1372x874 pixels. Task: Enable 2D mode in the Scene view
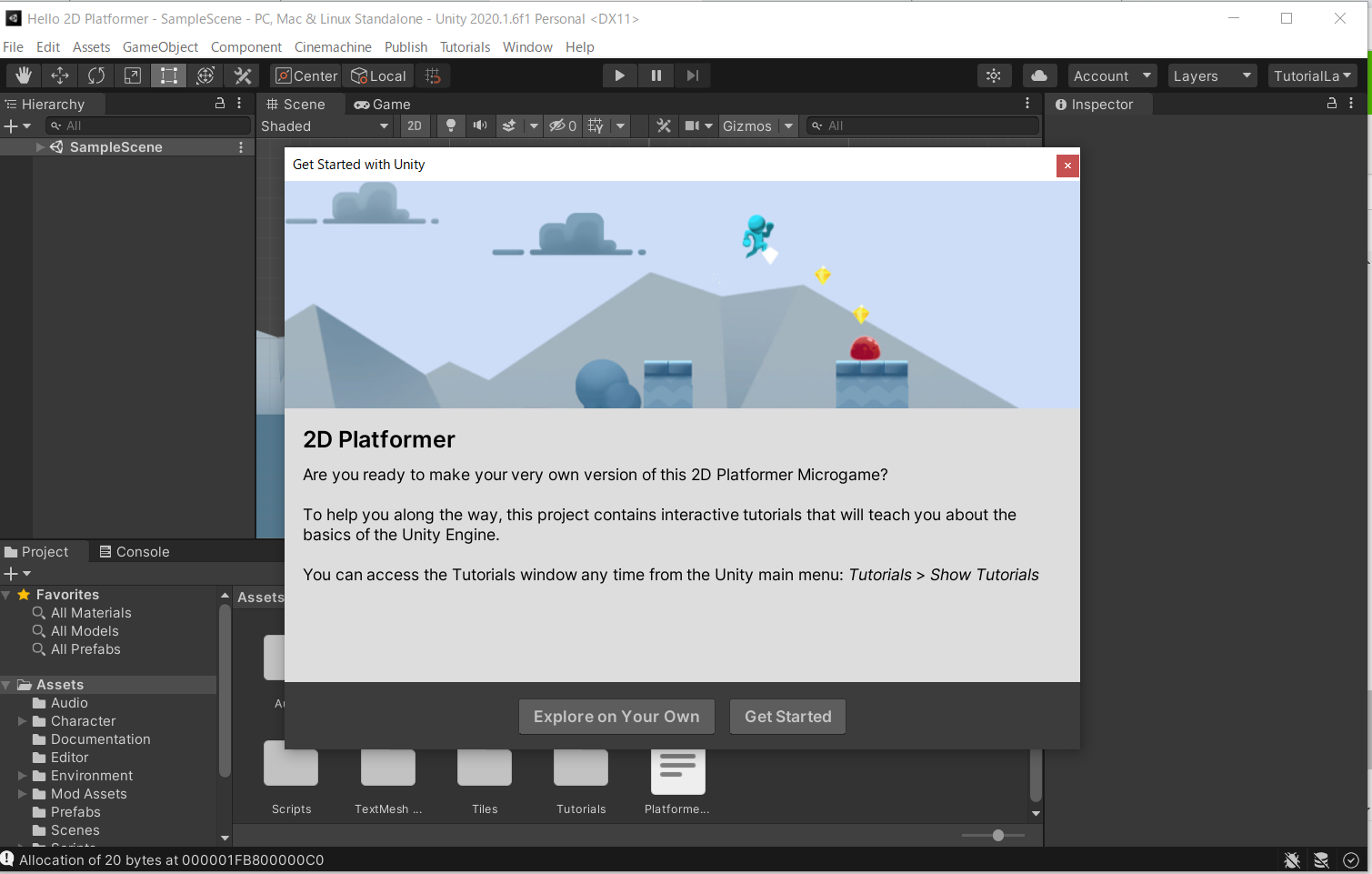[x=415, y=126]
